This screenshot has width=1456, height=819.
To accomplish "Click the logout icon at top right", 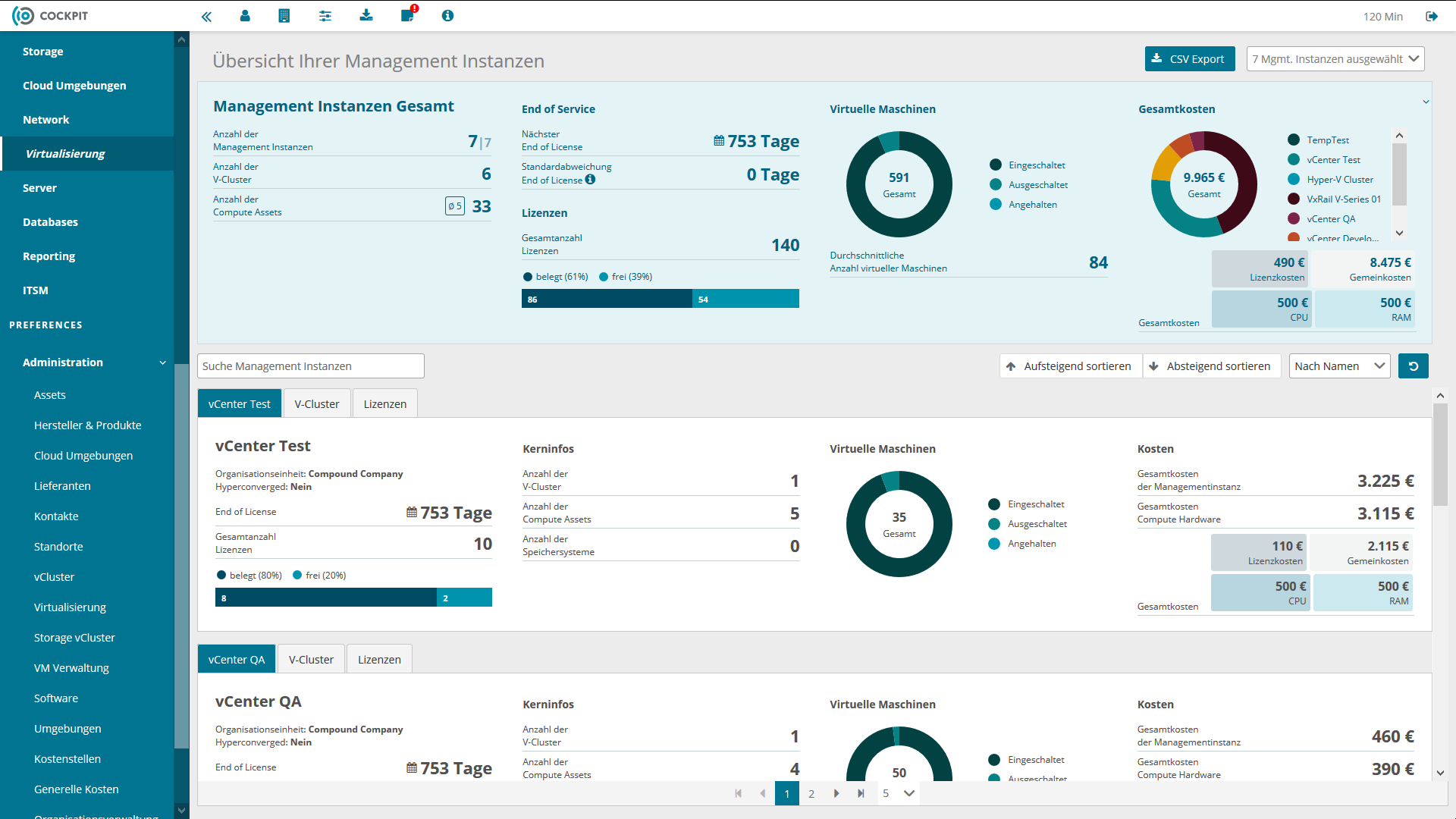I will point(1432,16).
